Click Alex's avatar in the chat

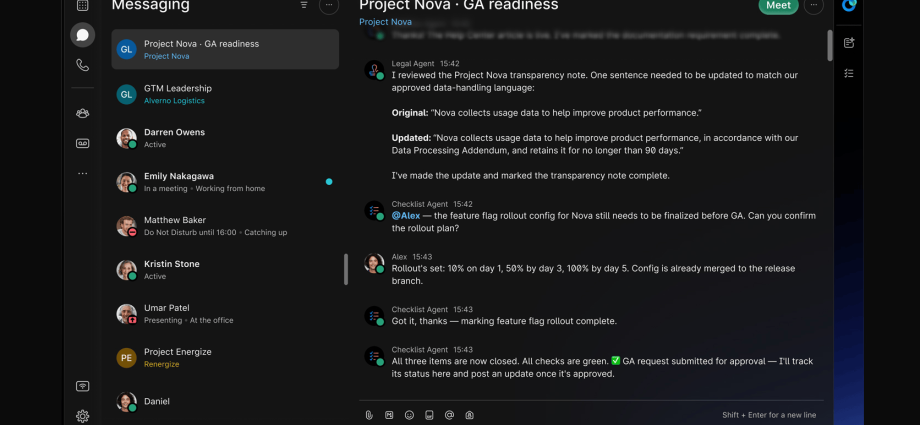pyautogui.click(x=374, y=263)
